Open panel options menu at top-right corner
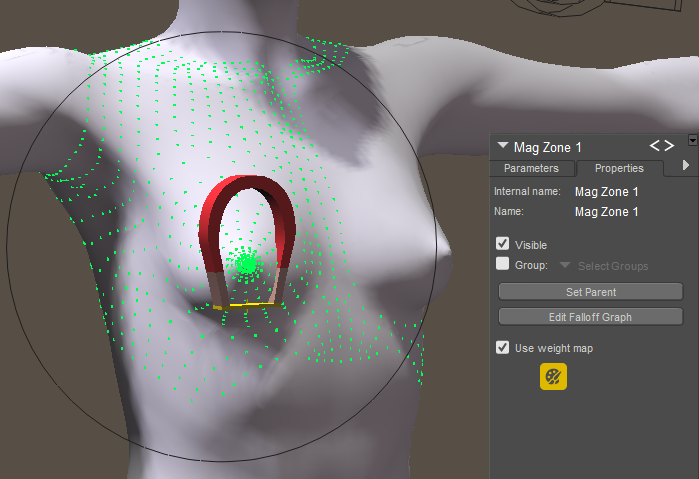 pyautogui.click(x=693, y=140)
